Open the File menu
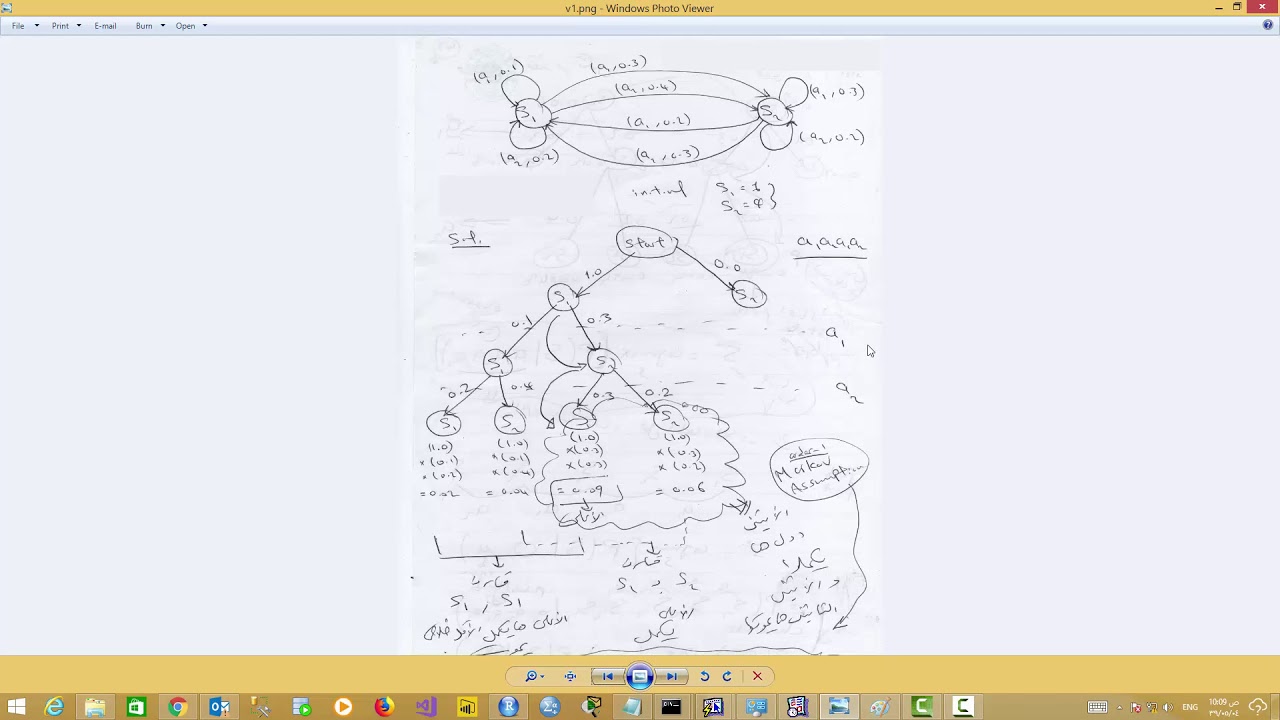 [25, 26]
